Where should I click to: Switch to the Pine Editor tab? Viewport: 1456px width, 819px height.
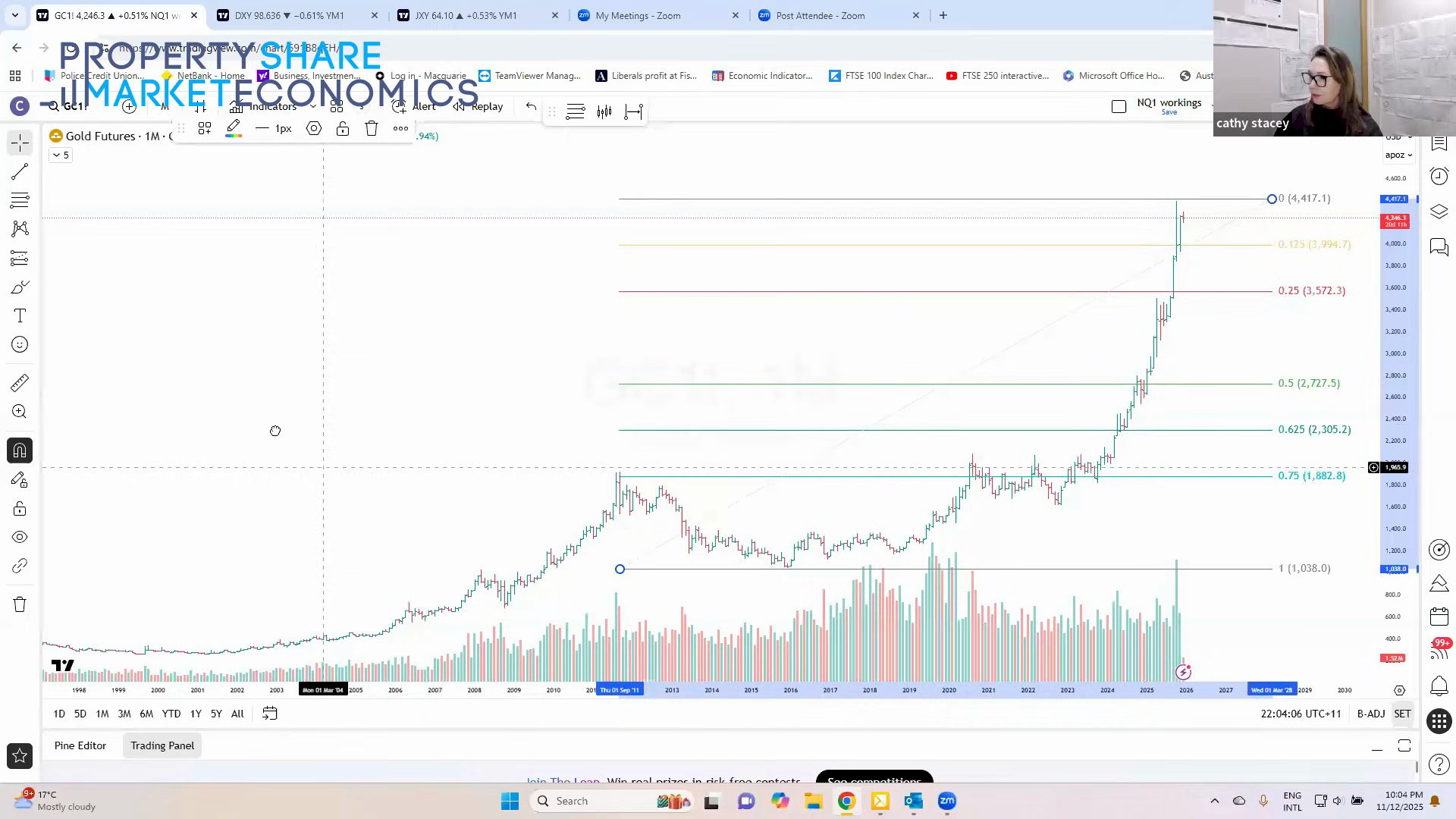pyautogui.click(x=80, y=745)
